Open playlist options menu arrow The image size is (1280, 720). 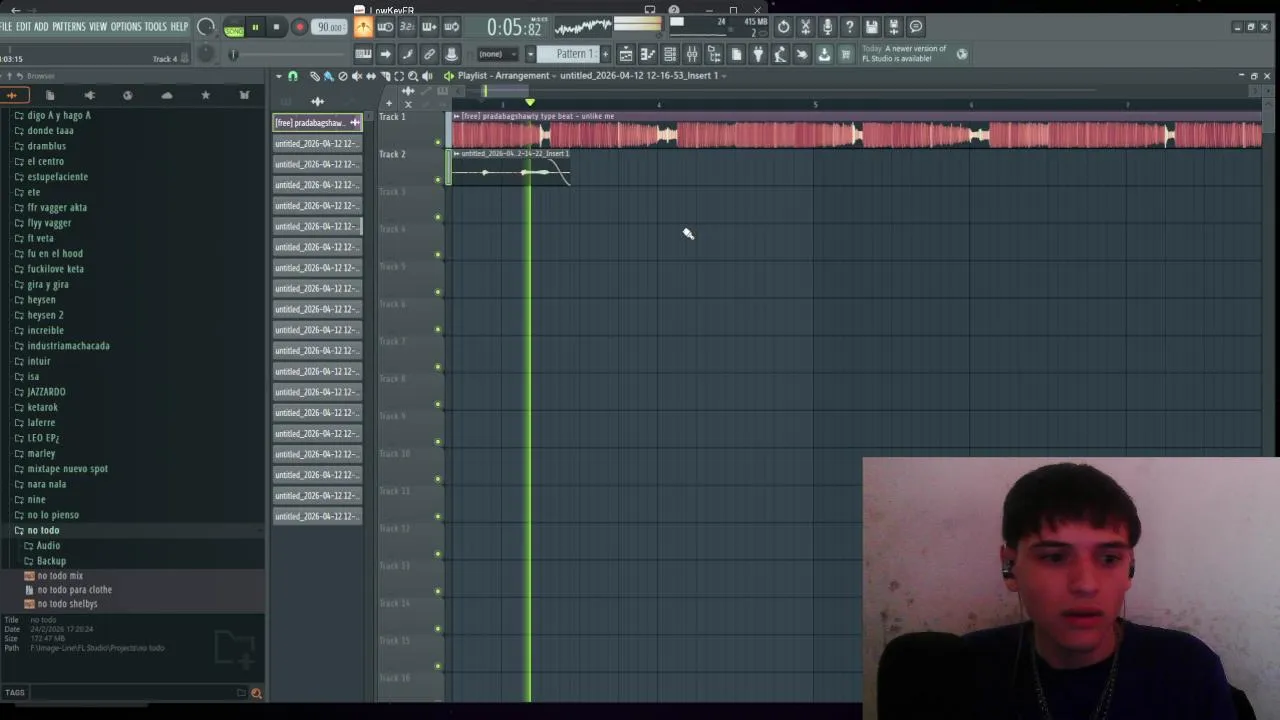(279, 76)
